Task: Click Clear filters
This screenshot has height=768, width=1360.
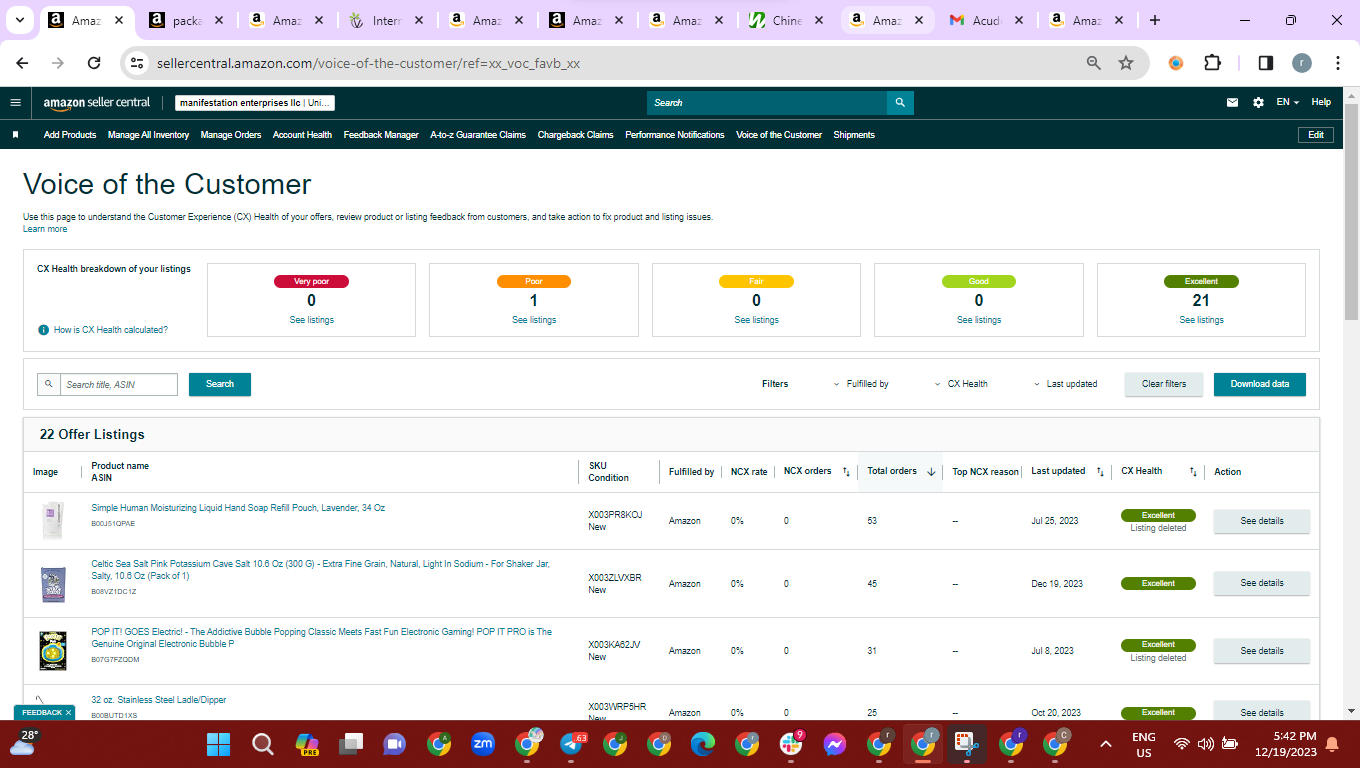Action: (1164, 384)
